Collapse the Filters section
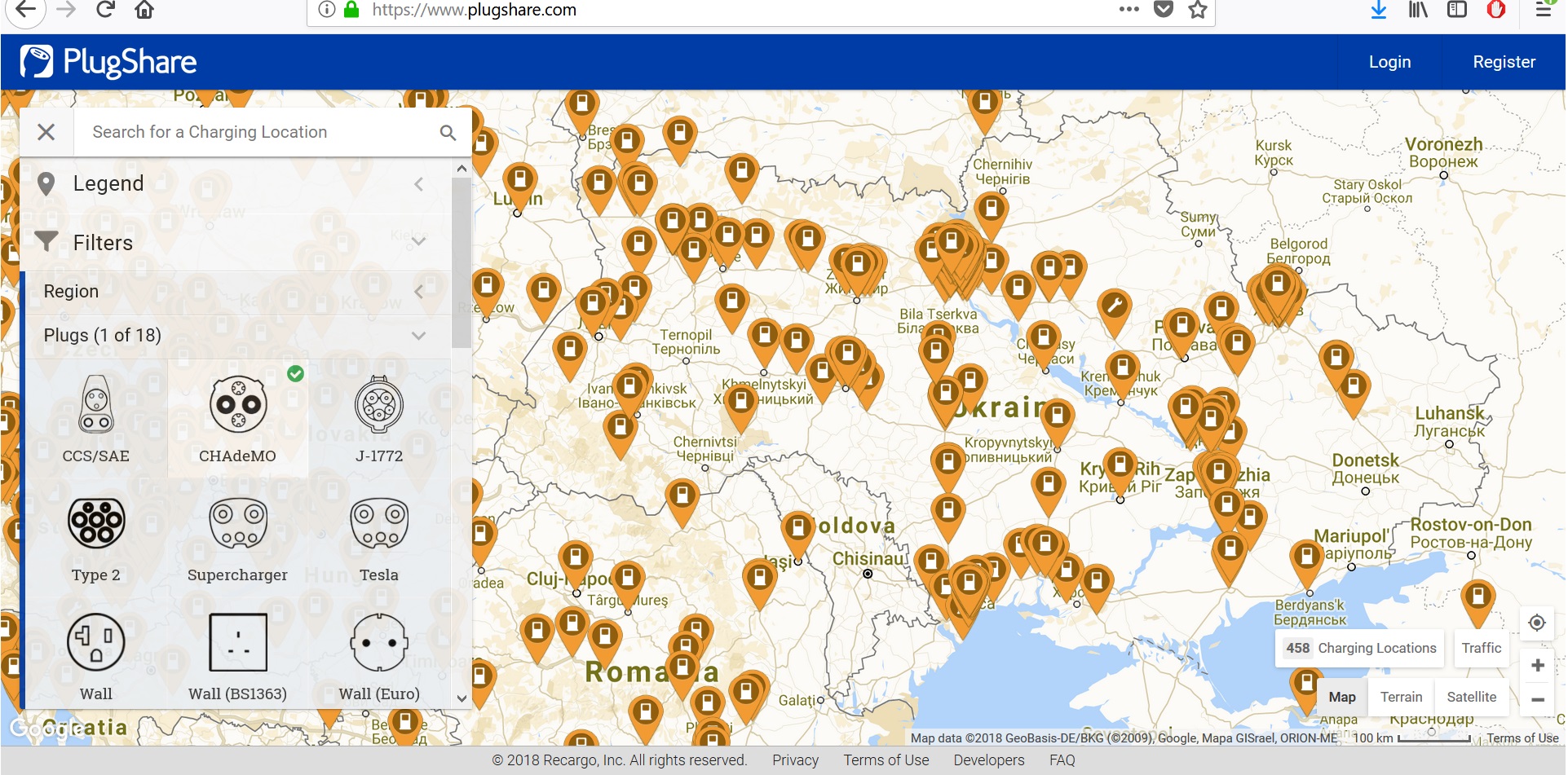Image resolution: width=1568 pixels, height=775 pixels. click(236, 243)
